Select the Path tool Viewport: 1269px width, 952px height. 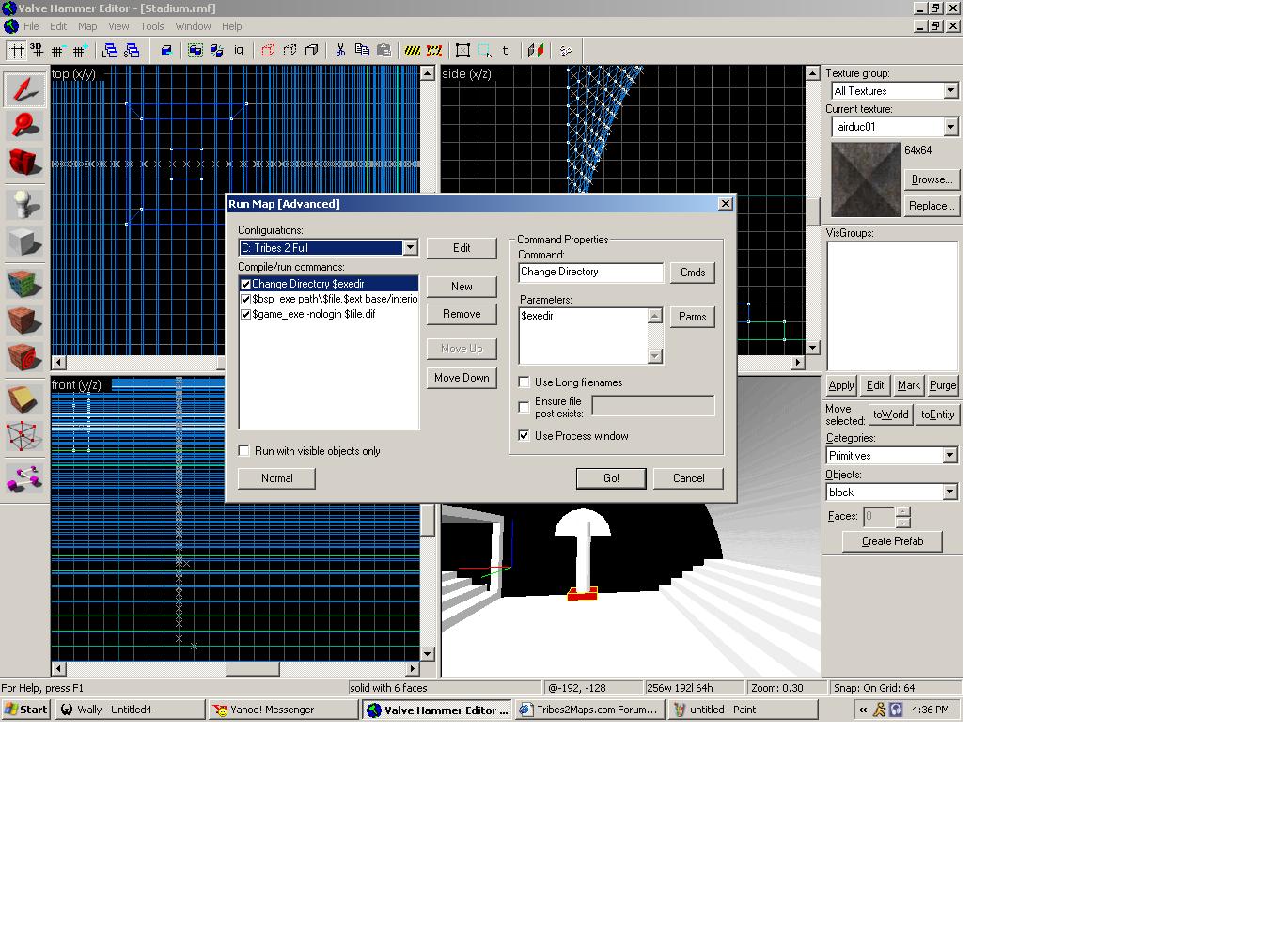tap(24, 478)
